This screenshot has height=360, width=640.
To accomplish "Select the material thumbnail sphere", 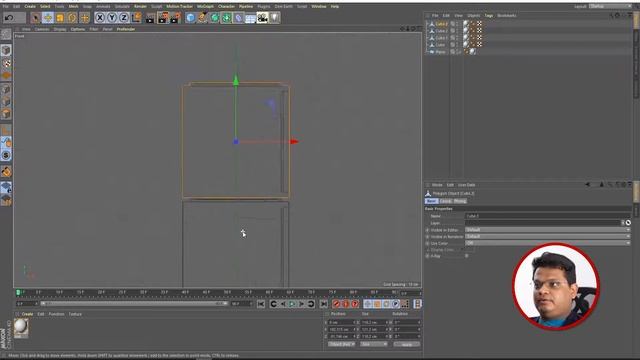I will coord(21,327).
